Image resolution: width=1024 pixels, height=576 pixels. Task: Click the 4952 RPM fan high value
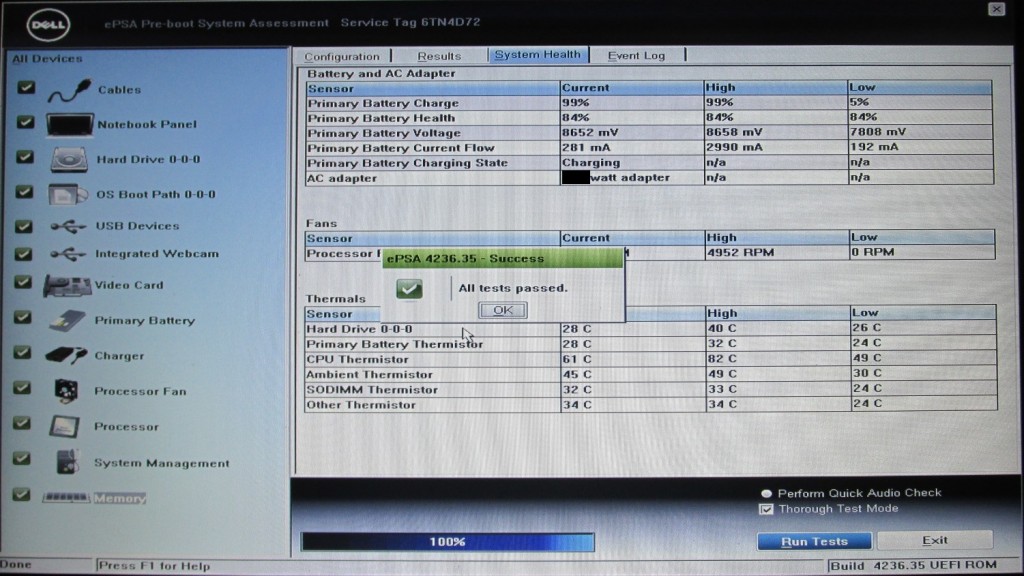741,252
